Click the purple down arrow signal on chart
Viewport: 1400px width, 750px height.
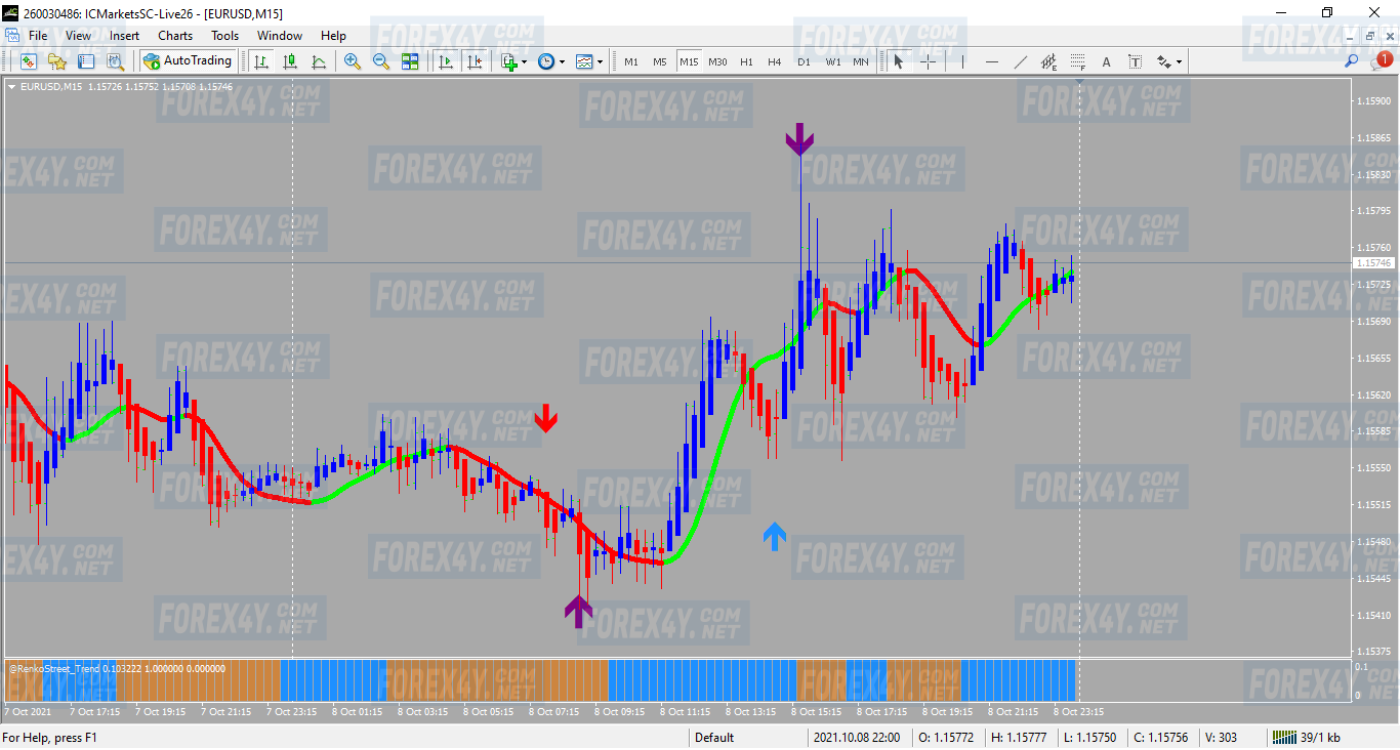click(799, 140)
